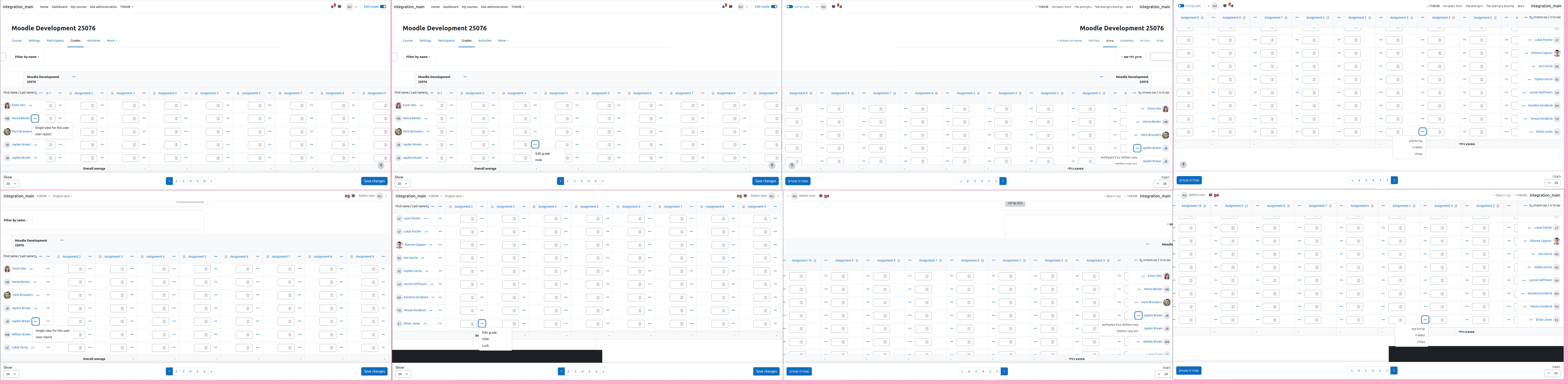This screenshot has width=1568, height=384.
Task: Toggle מצב עריכה switch in top-third panel
Action: click(x=790, y=7)
